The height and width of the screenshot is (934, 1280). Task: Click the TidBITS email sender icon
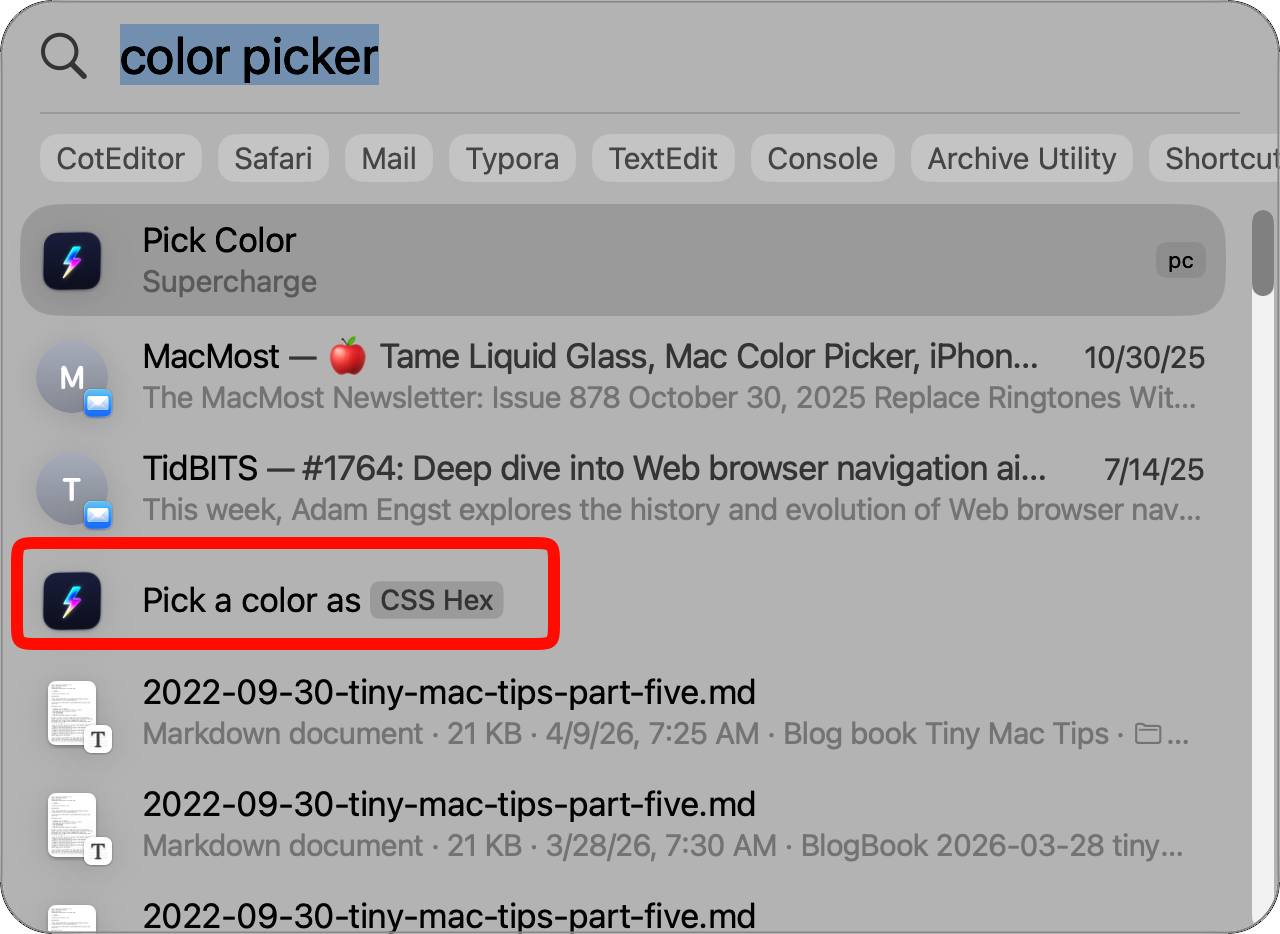[x=73, y=489]
